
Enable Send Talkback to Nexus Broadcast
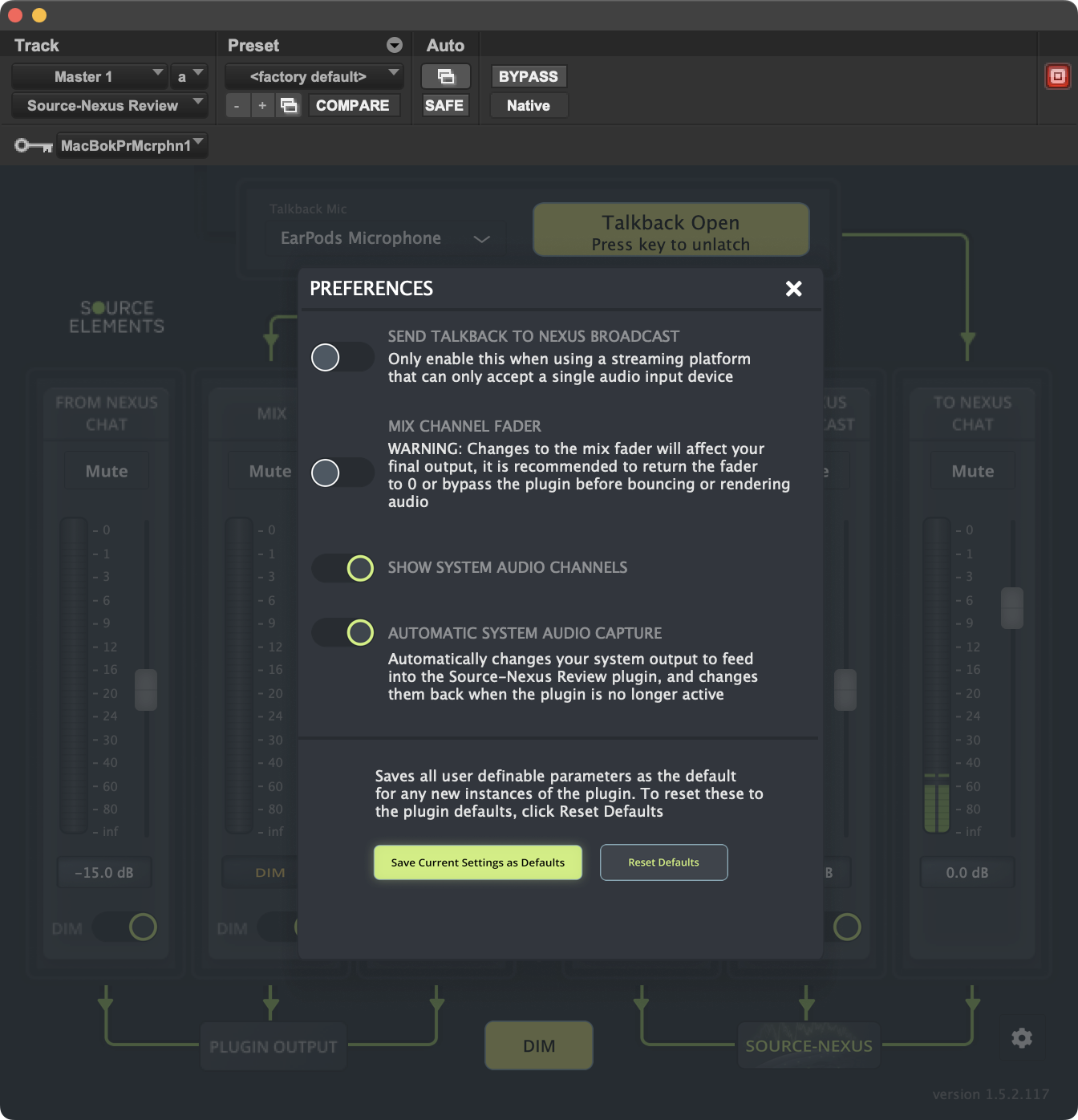coord(342,357)
